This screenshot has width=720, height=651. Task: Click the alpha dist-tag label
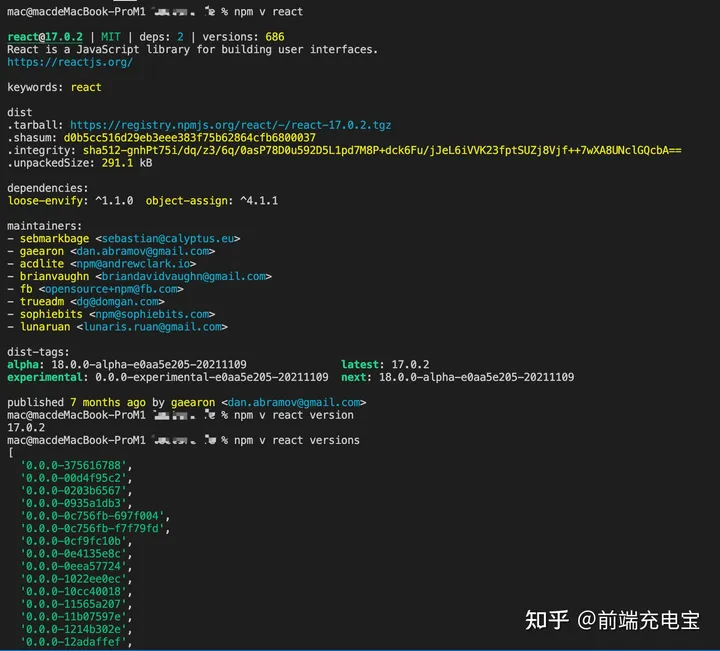coord(23,365)
